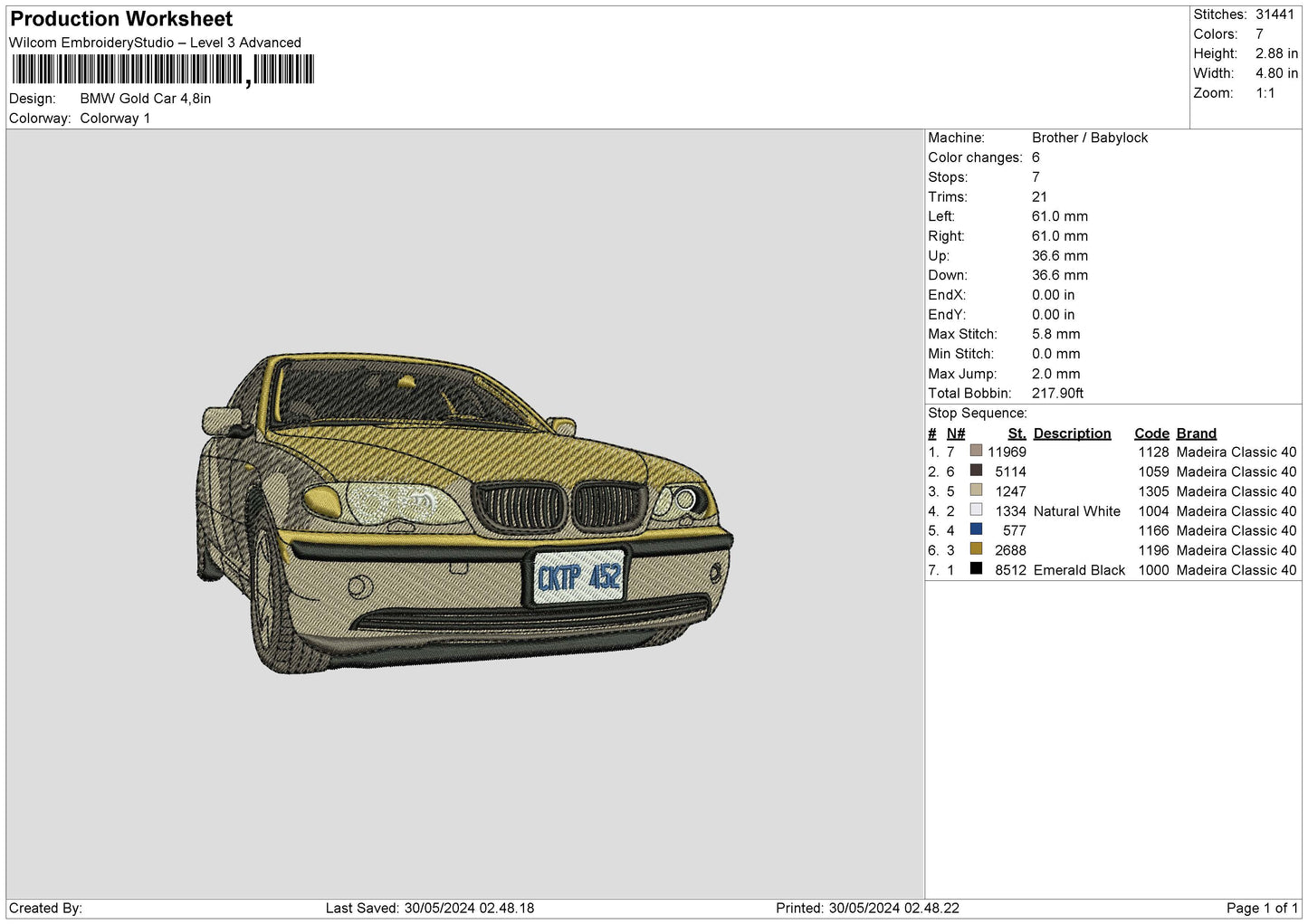
Task: Click the Height value '2.88 in'
Action: 1276,53
